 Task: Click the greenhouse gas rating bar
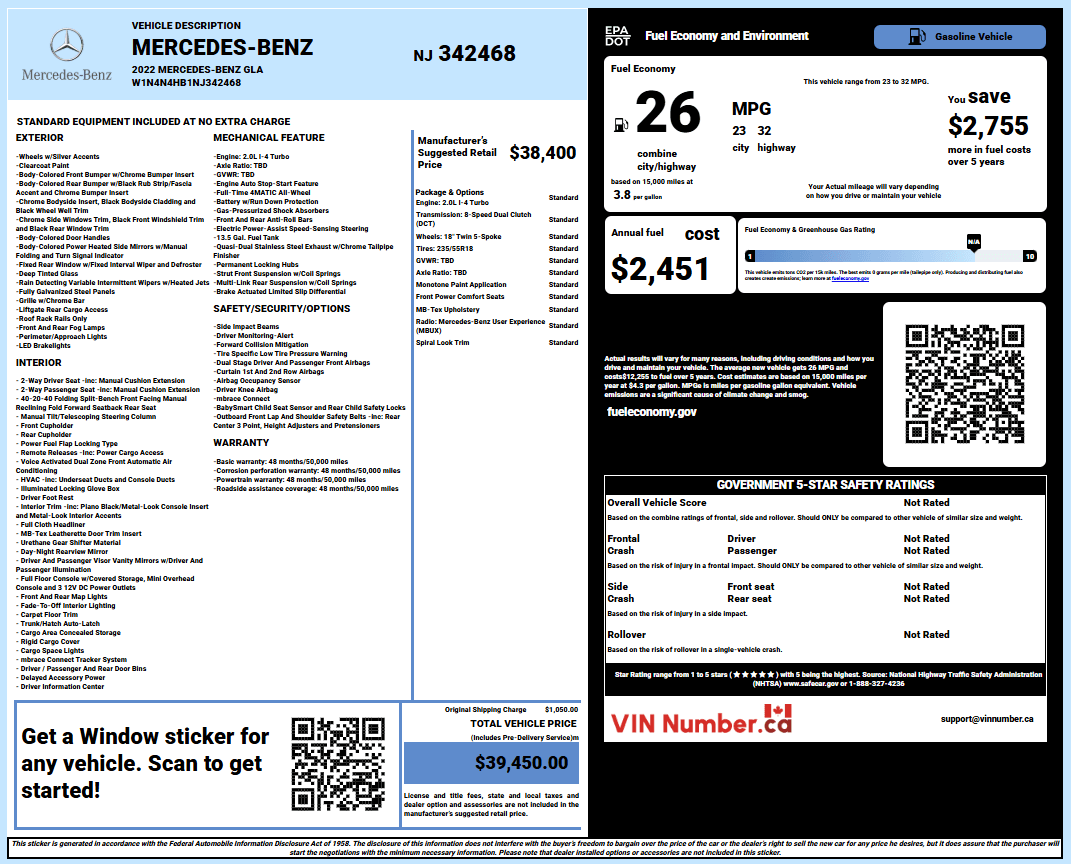(x=890, y=257)
